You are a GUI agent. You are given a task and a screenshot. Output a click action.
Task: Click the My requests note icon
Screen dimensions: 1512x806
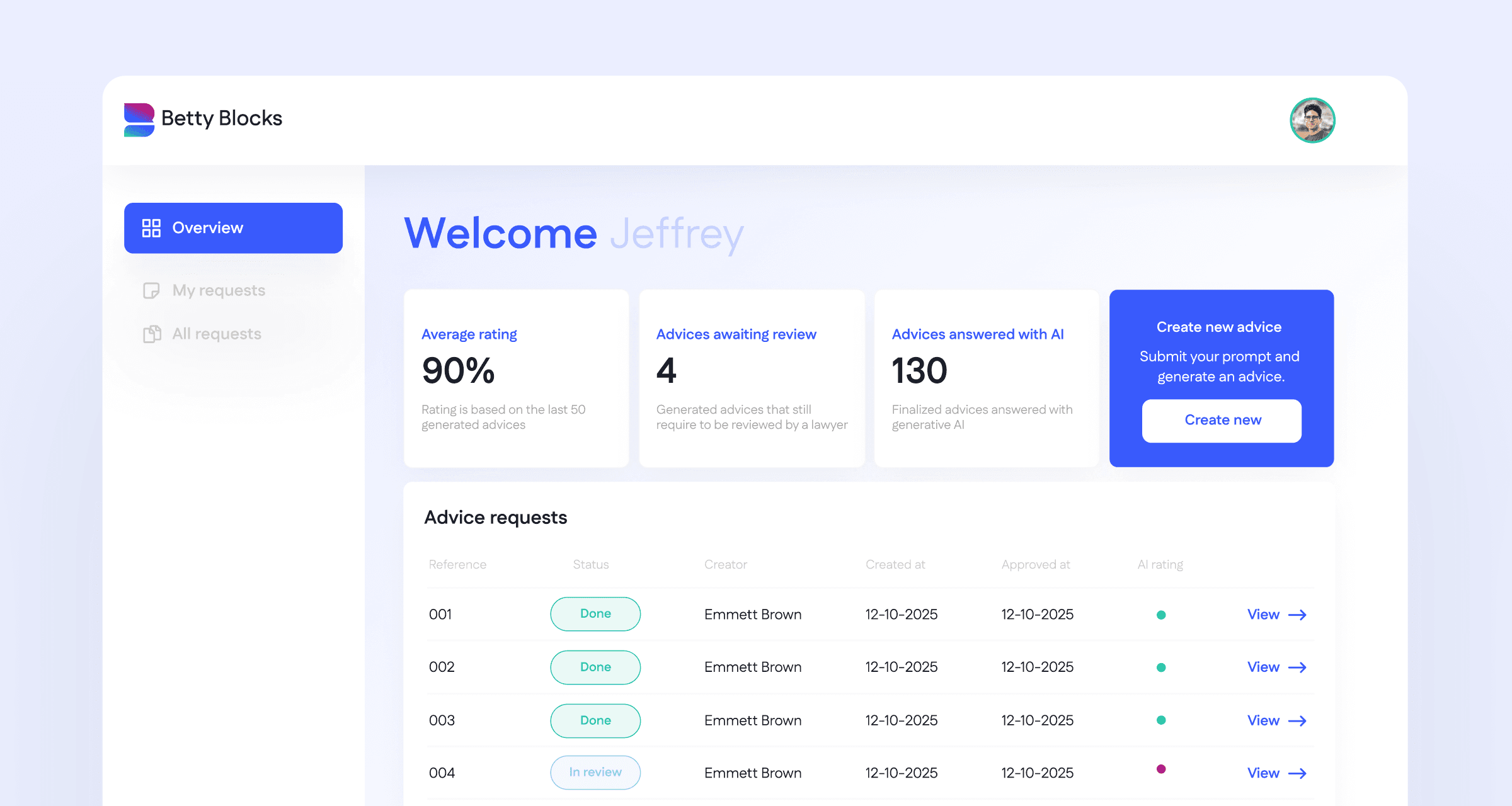(x=151, y=290)
